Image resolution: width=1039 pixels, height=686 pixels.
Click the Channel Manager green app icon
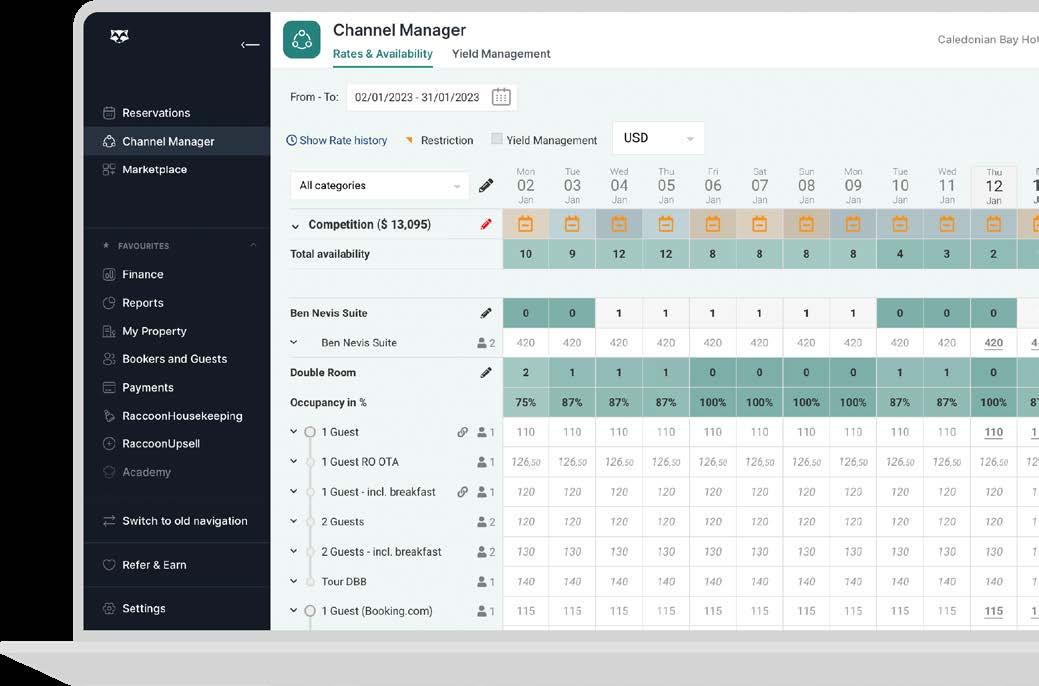click(x=301, y=40)
